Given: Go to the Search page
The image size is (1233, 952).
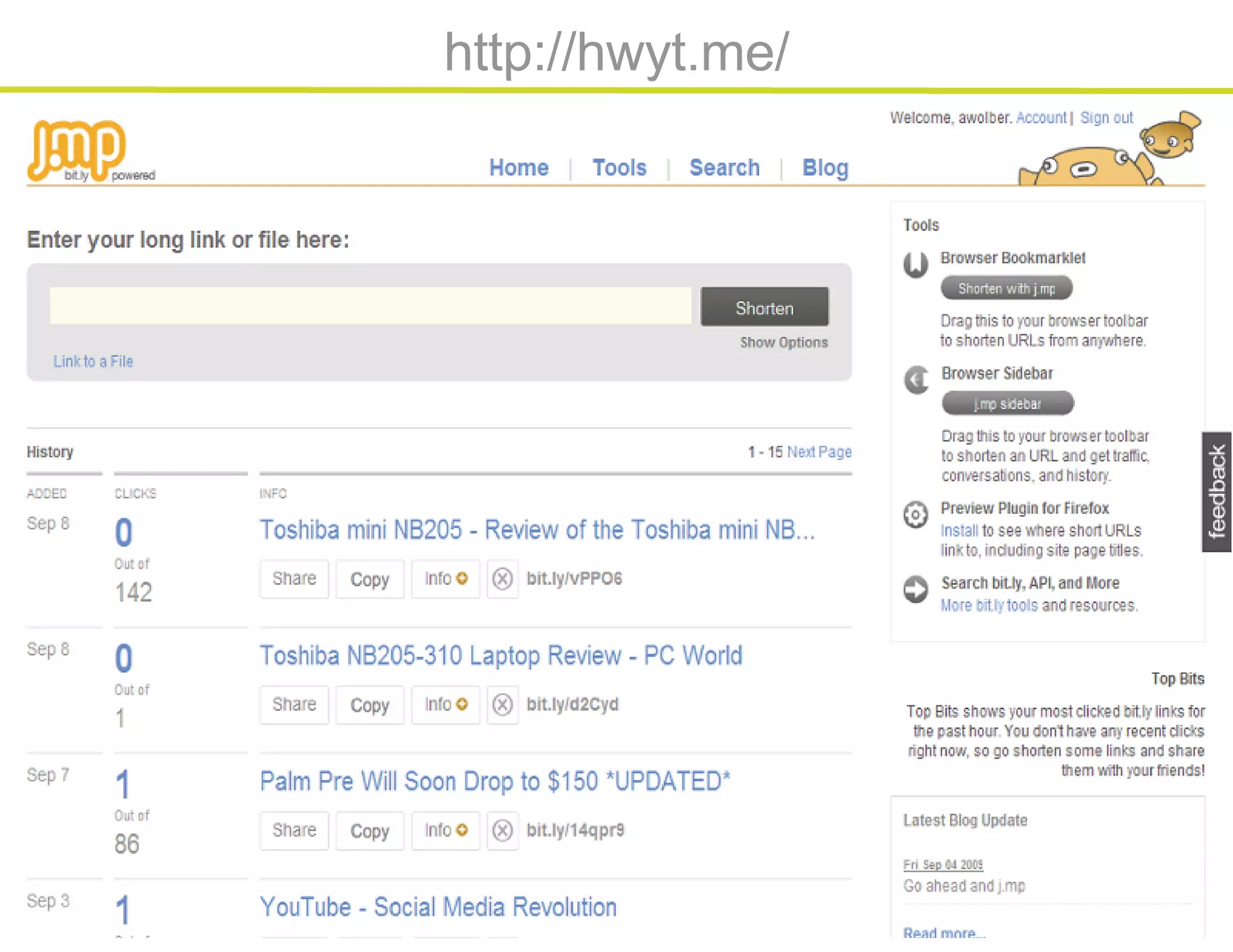Looking at the screenshot, I should coord(724,167).
